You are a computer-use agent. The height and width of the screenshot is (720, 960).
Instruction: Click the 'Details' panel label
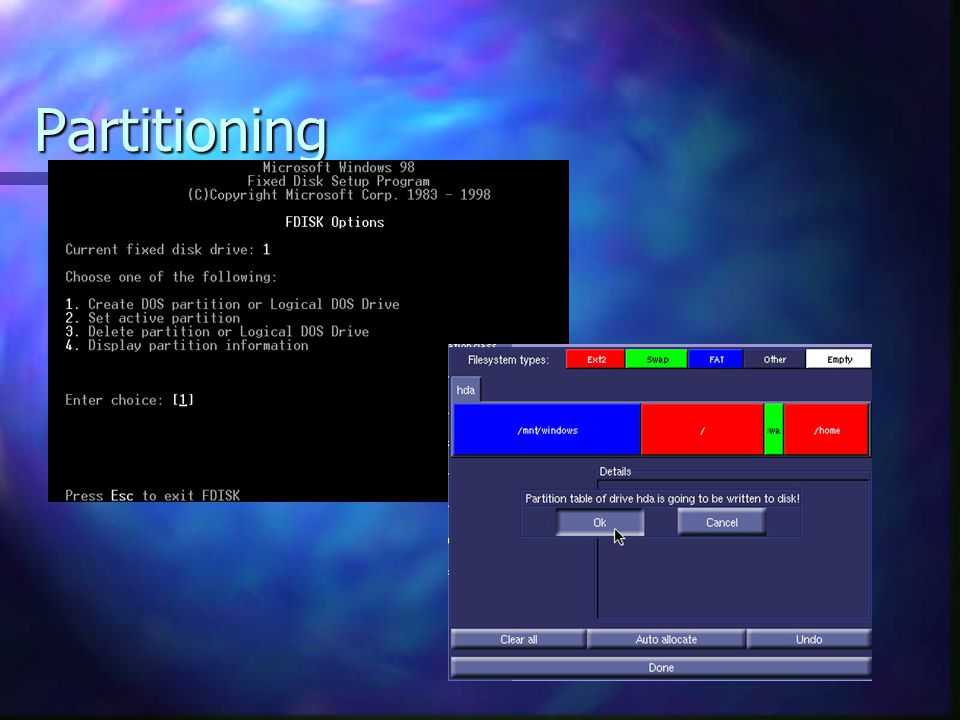[x=615, y=471]
